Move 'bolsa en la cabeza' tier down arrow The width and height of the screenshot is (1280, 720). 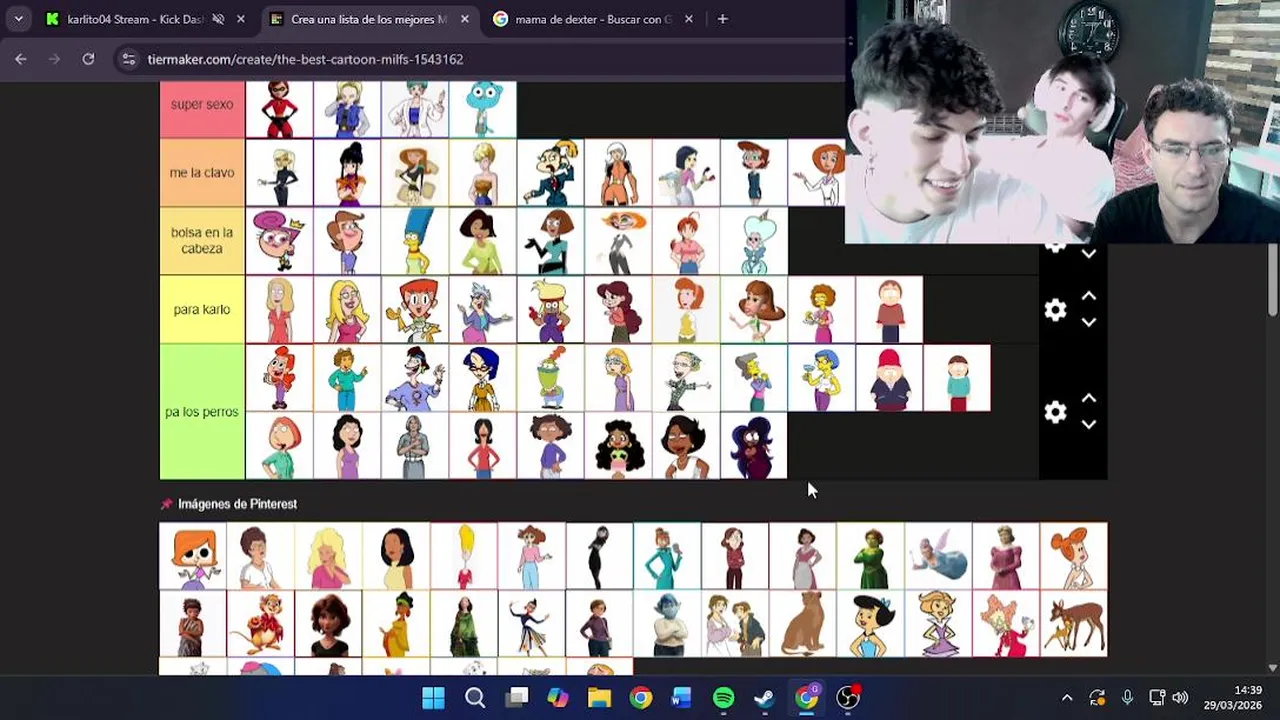click(x=1089, y=254)
